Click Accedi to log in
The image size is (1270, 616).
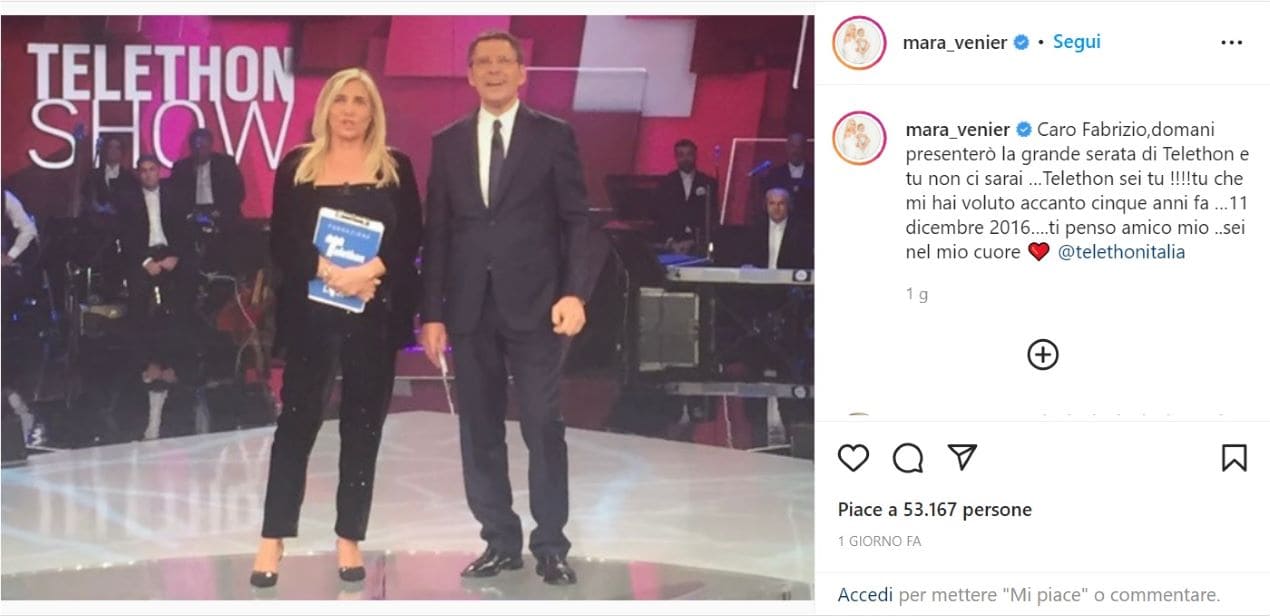(x=865, y=594)
